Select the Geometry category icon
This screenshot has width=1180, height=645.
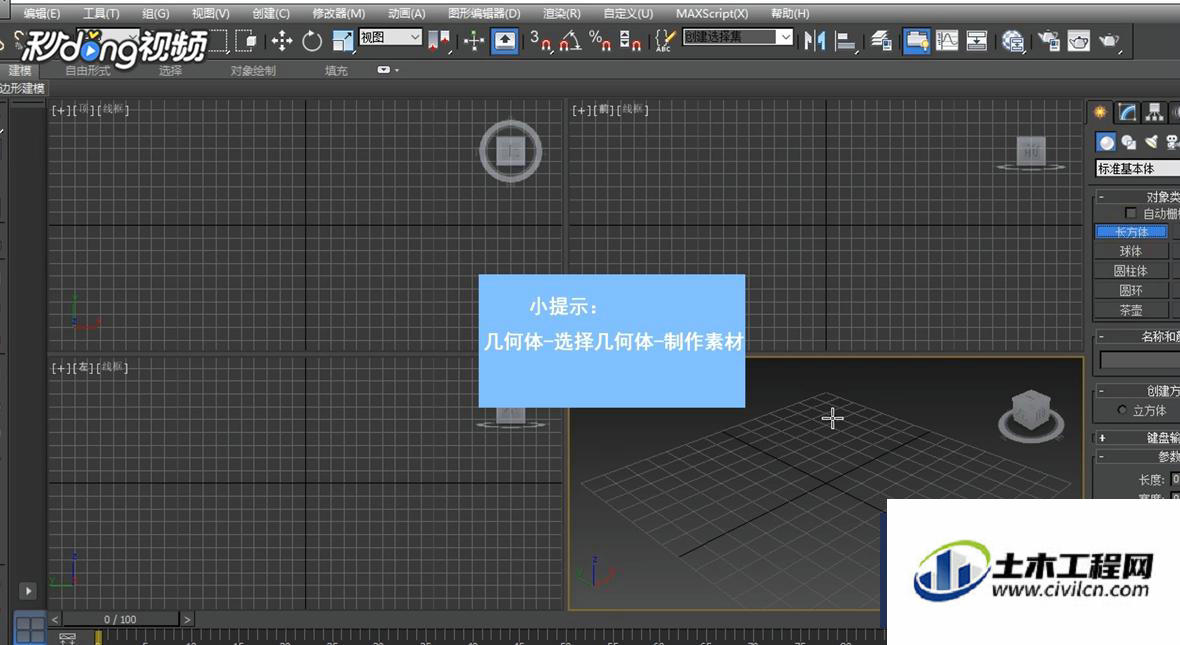(x=1105, y=142)
